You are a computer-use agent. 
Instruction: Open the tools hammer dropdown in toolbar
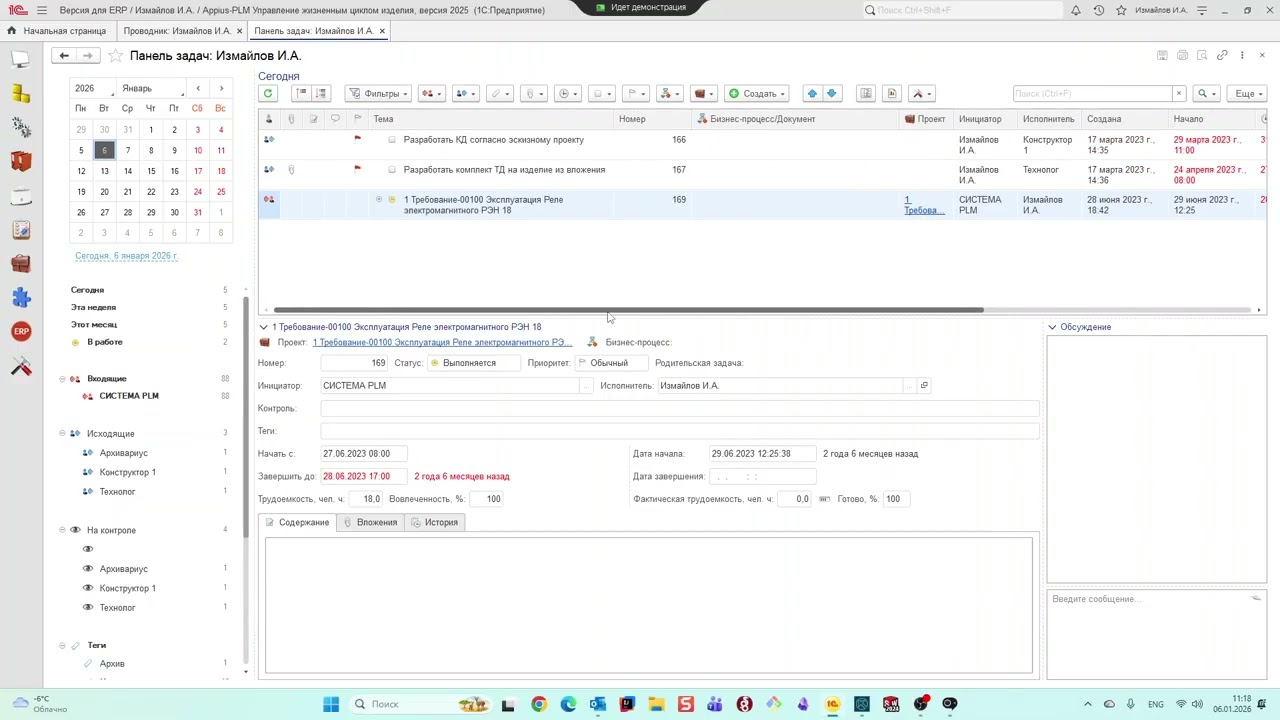(922, 93)
